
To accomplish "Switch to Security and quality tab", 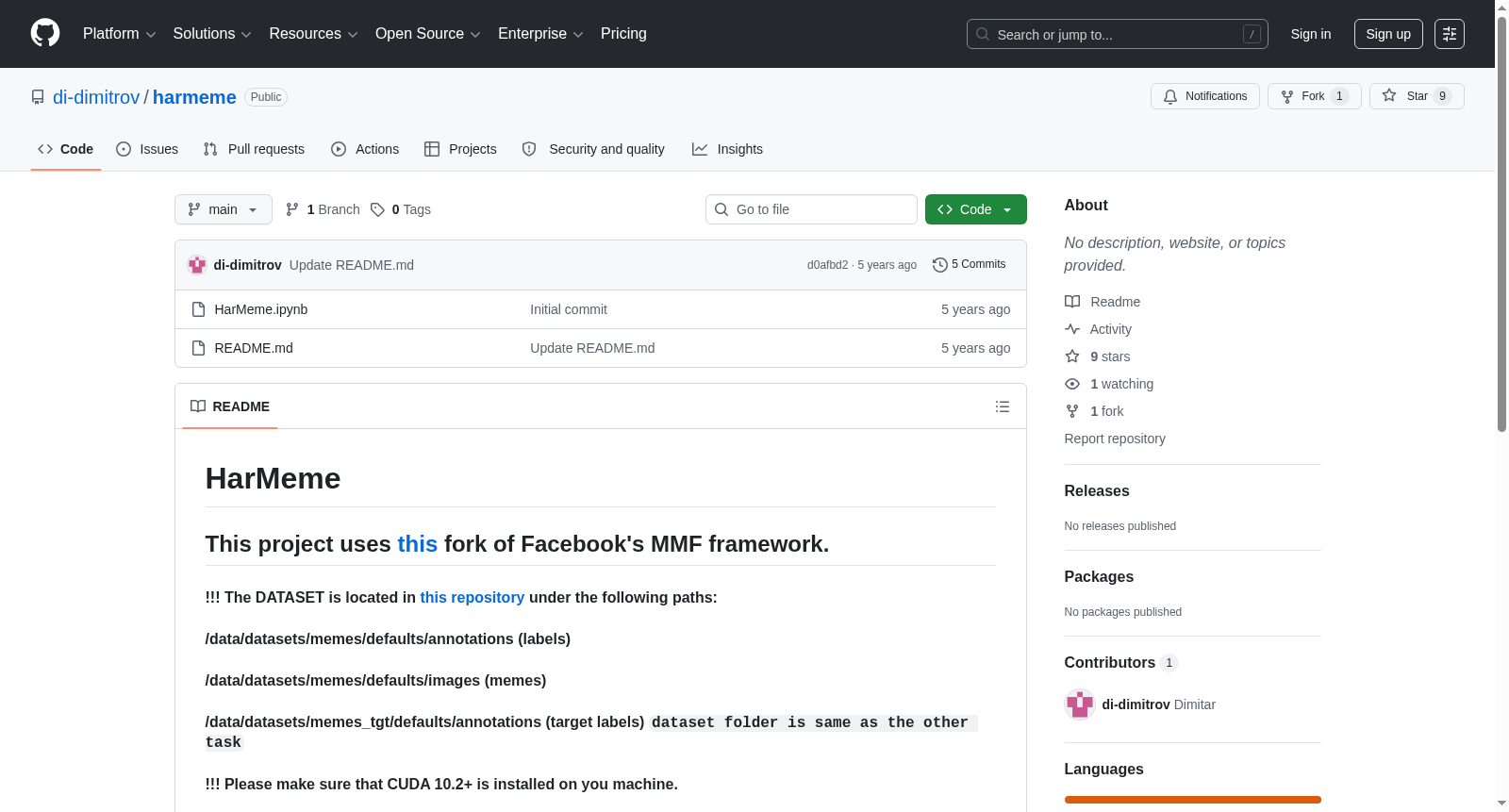I will (x=593, y=149).
